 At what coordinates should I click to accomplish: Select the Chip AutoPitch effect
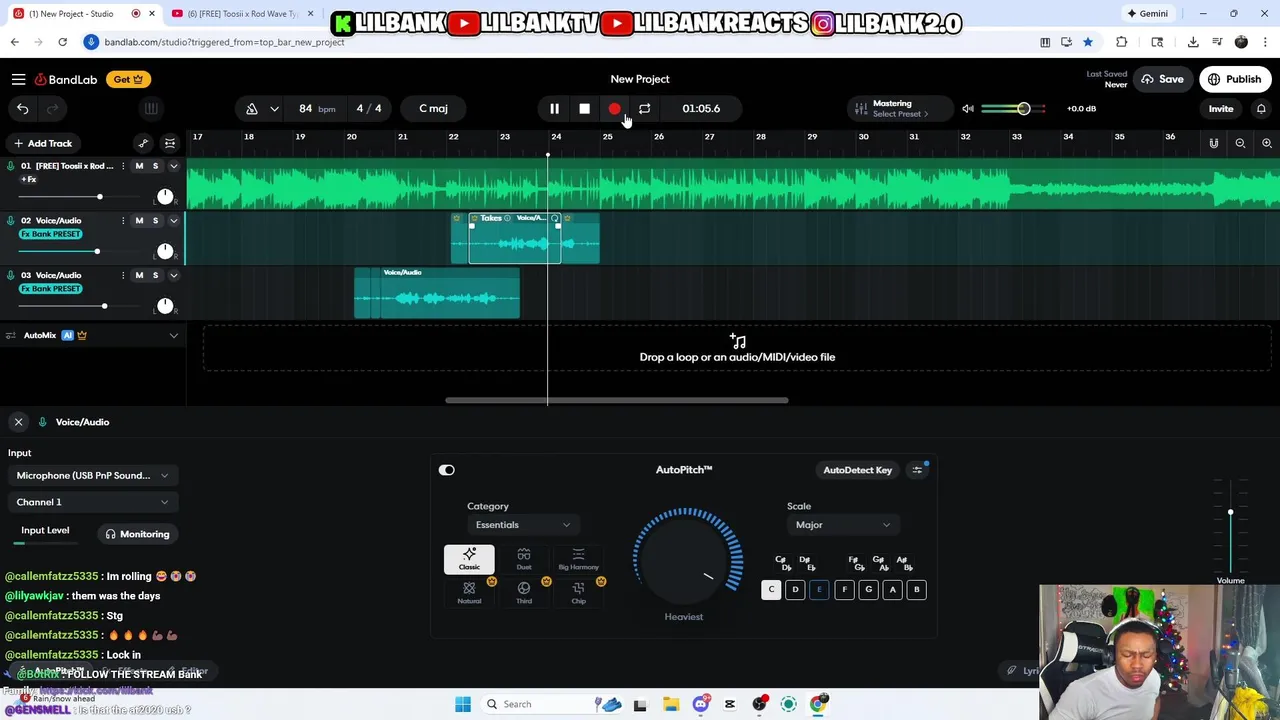tap(578, 593)
